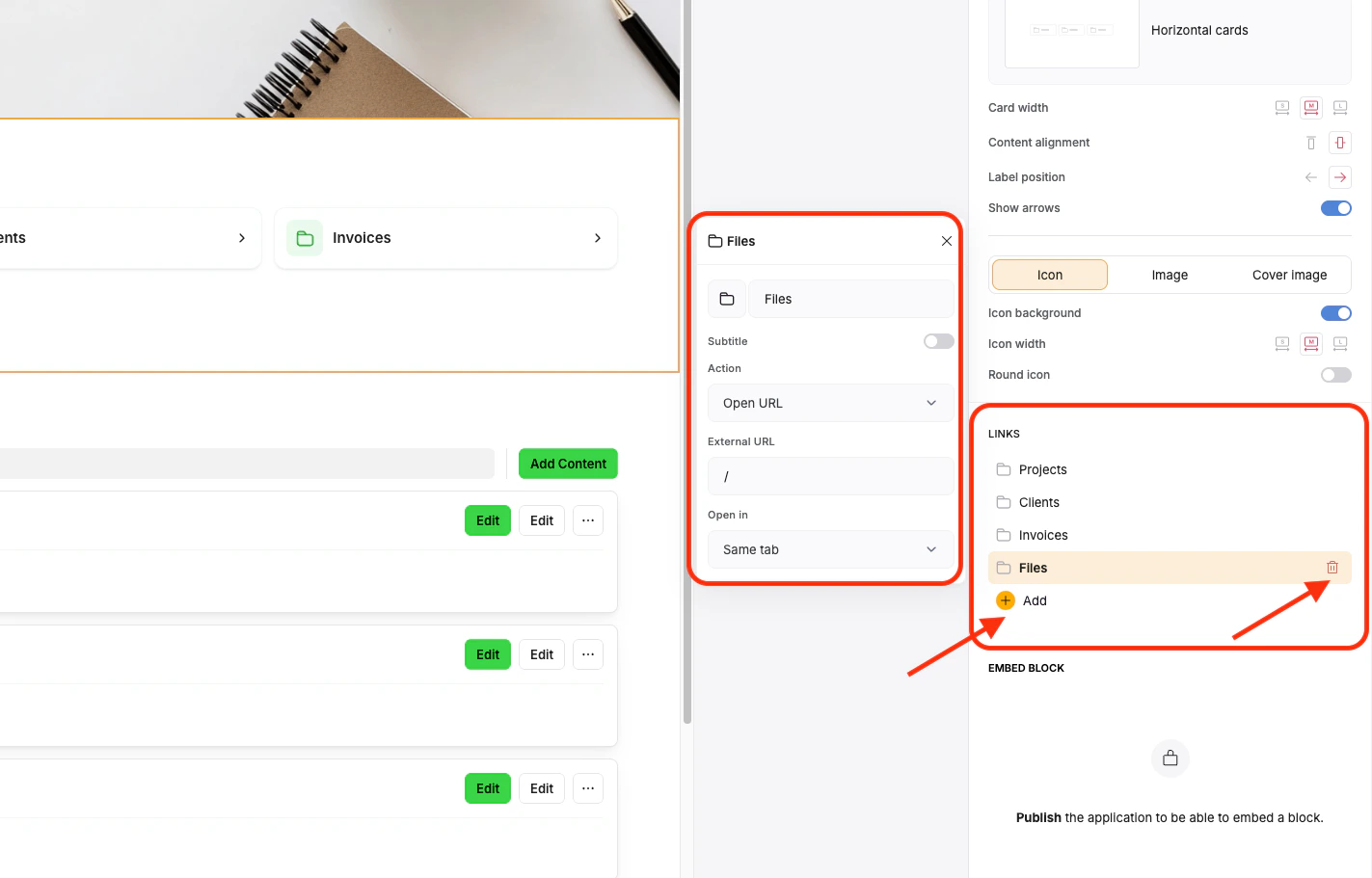This screenshot has height=878, width=1372.
Task: Open the Action dropdown showing Open URL
Action: (831, 403)
